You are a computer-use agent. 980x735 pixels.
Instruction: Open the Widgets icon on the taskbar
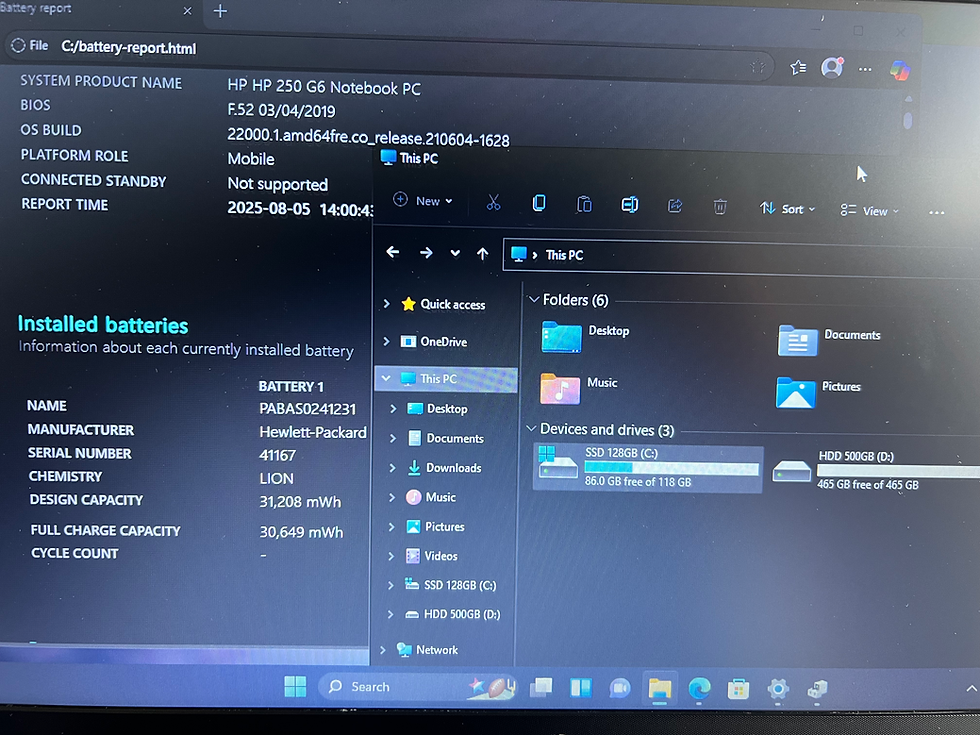pos(581,688)
